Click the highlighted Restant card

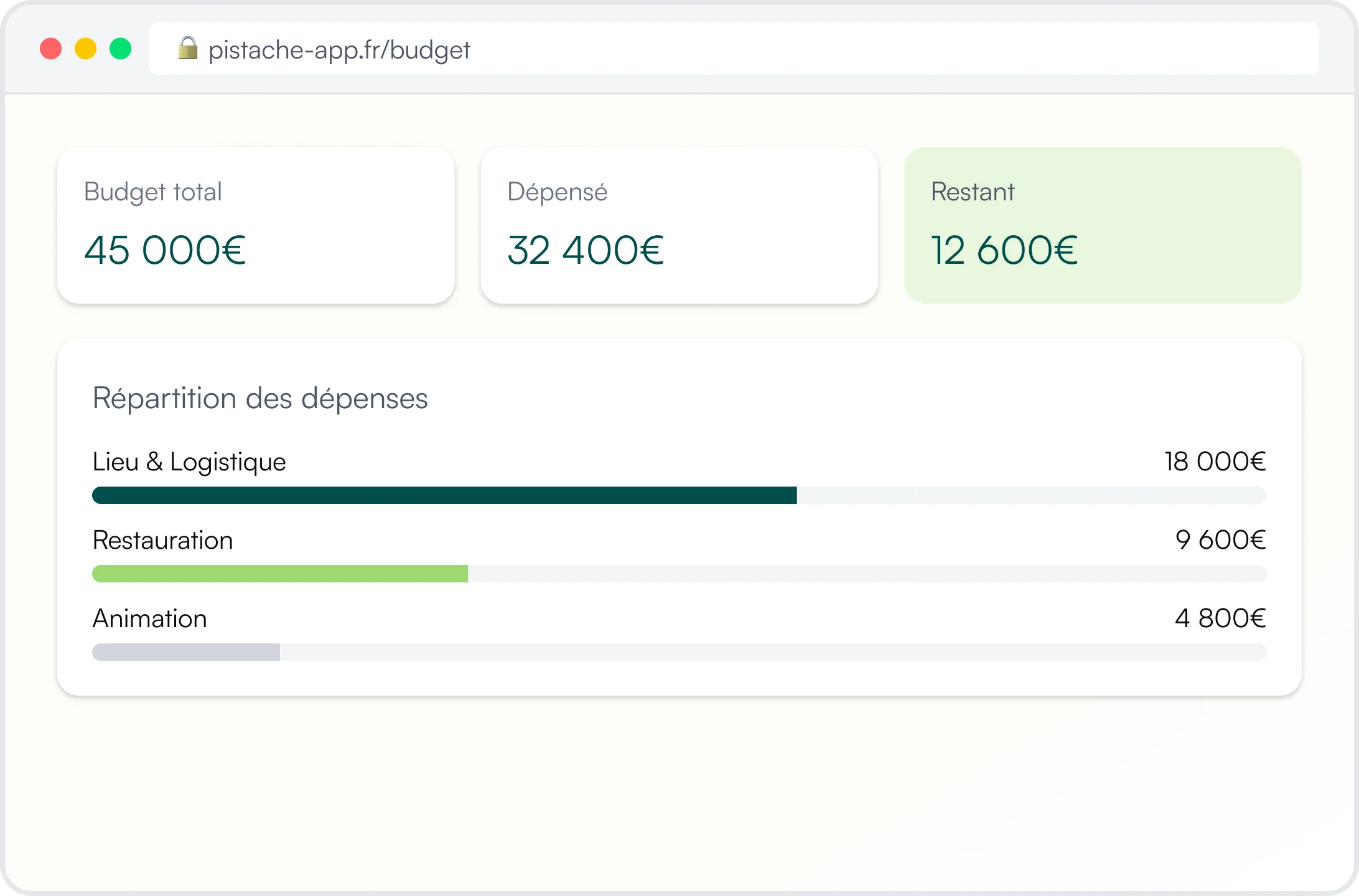1102,225
